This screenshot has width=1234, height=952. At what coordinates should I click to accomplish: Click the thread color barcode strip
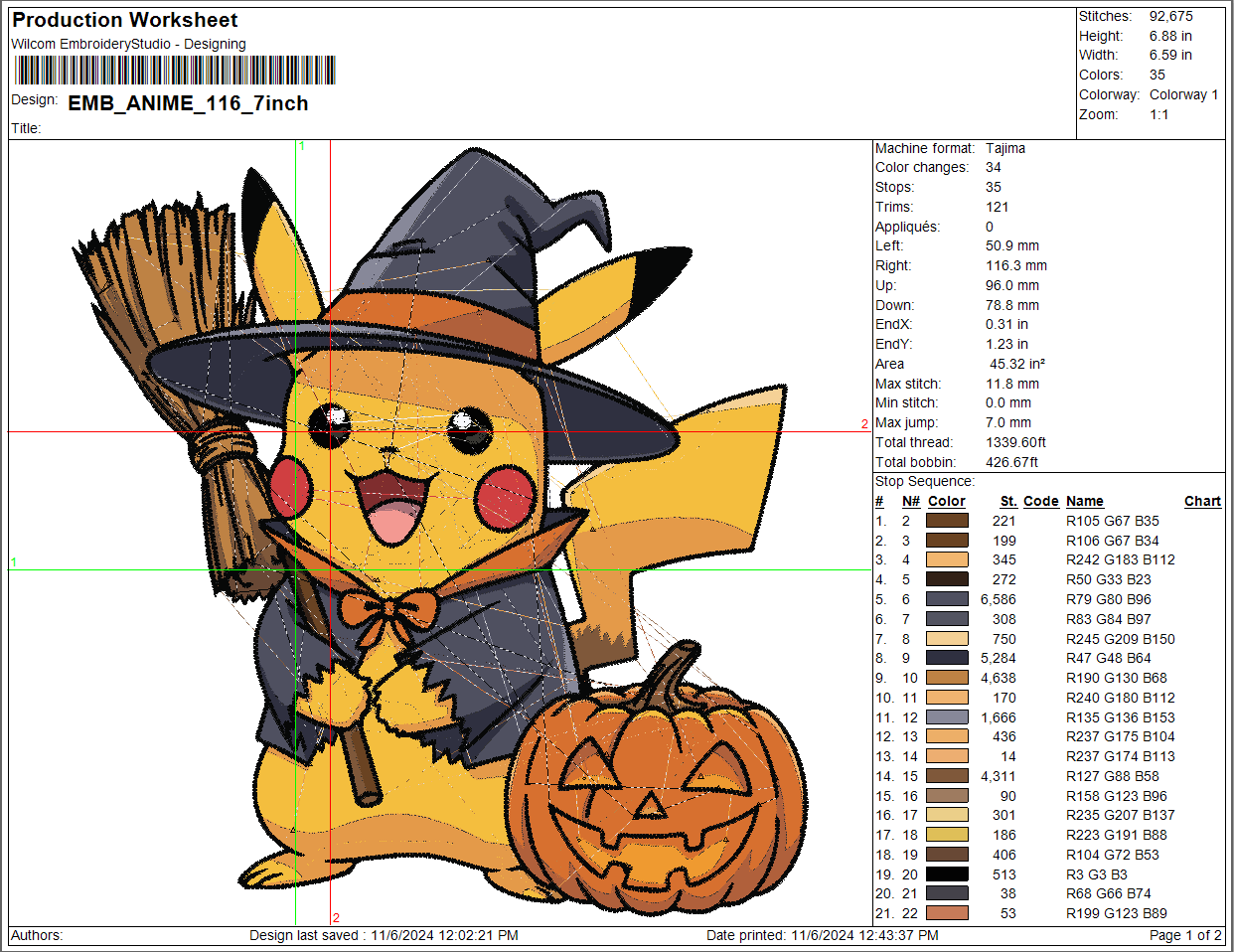coord(175,71)
